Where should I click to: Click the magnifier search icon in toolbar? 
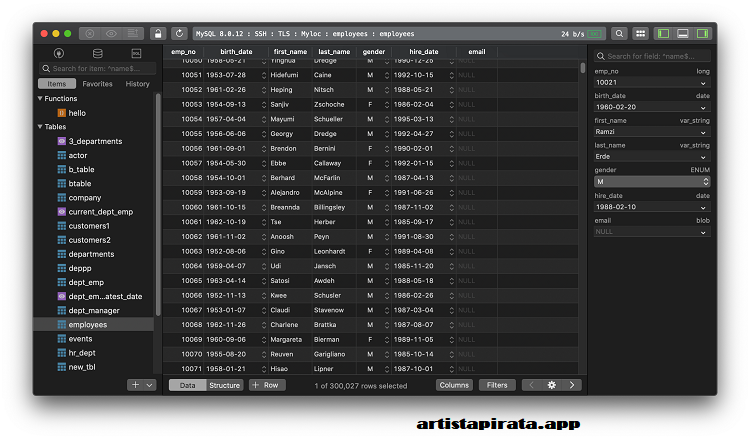point(619,33)
